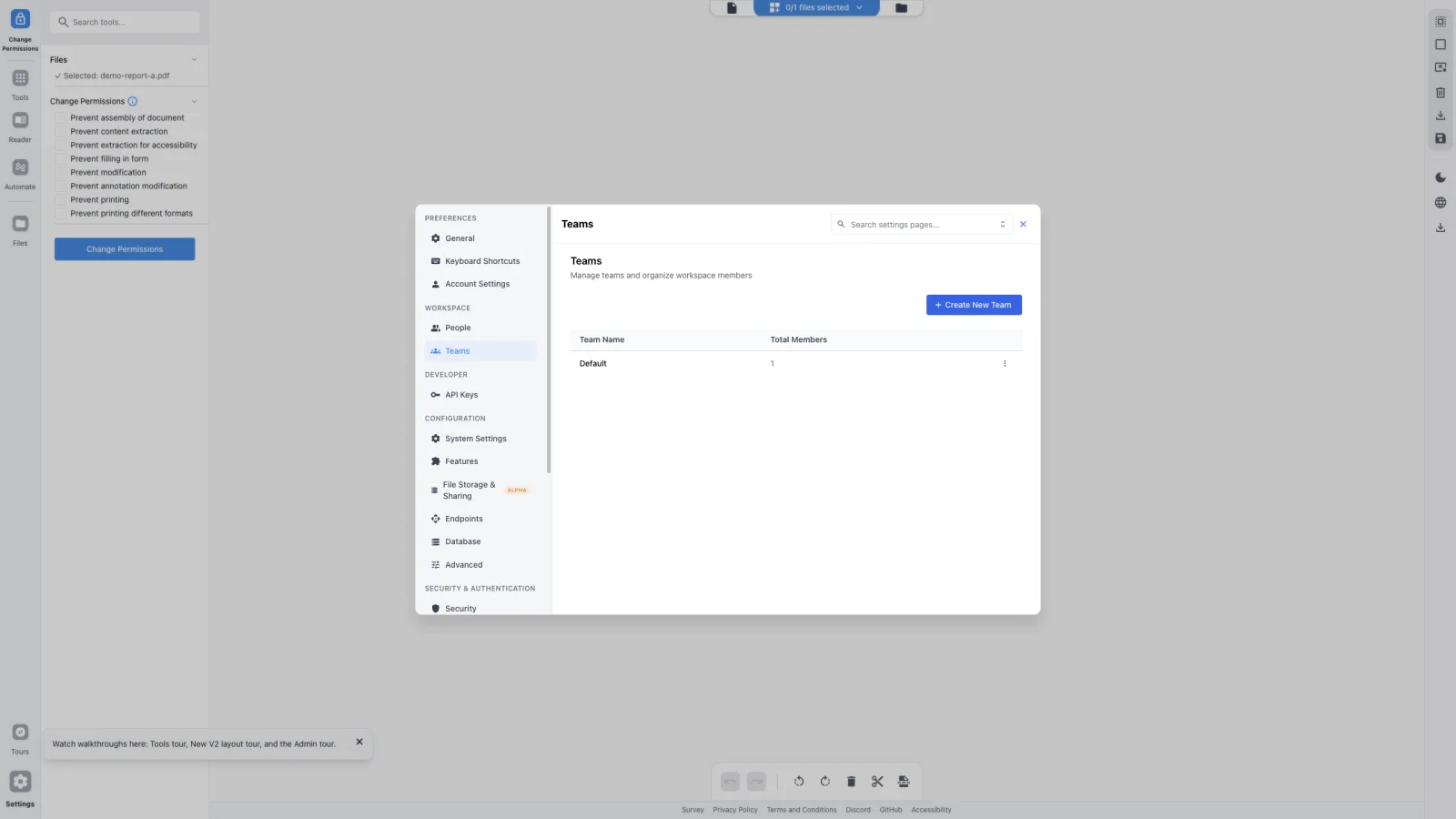Open Features configuration page
Screen dimensions: 1456x819
[x=480, y=461]
